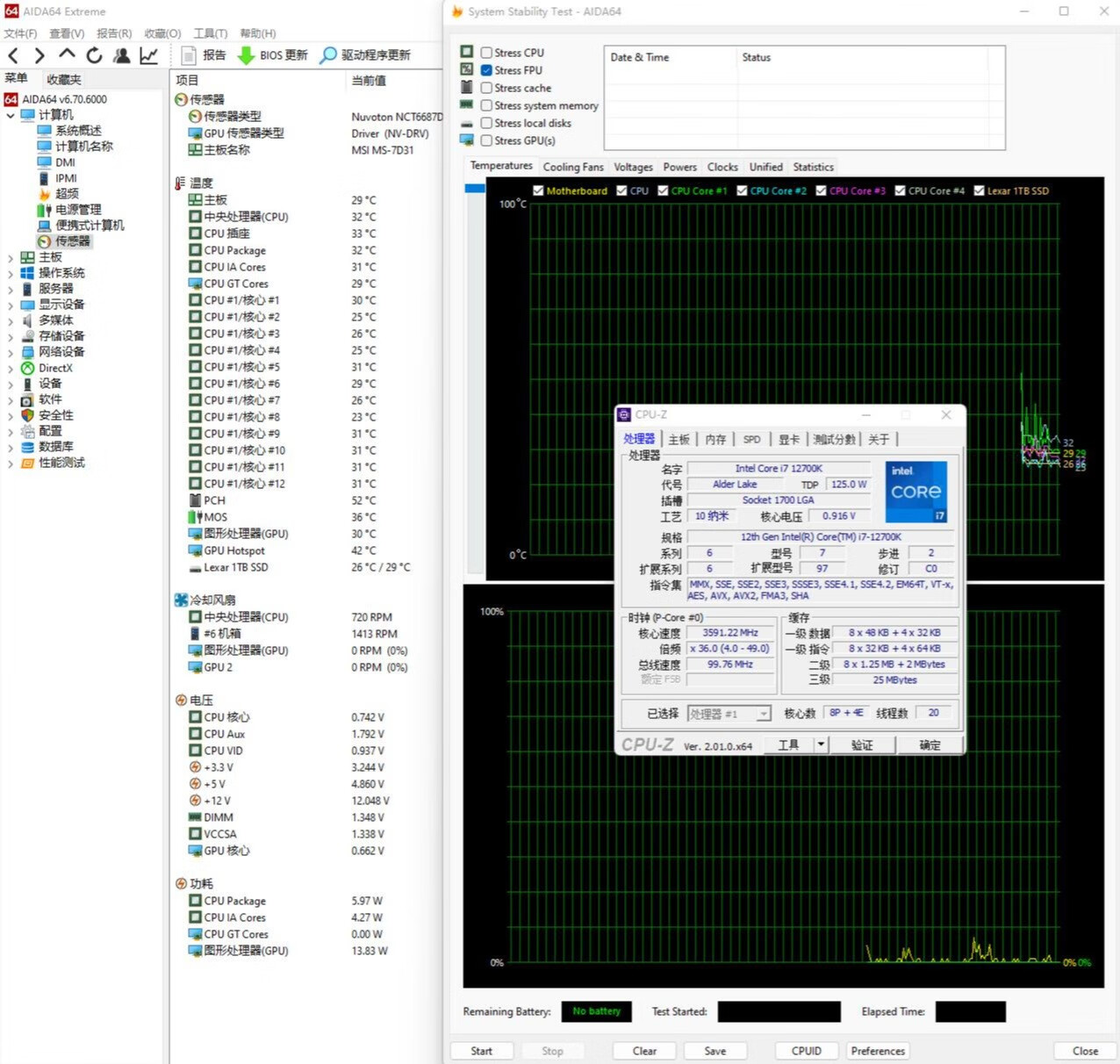Open the 报告 report toolbar button

tap(204, 55)
